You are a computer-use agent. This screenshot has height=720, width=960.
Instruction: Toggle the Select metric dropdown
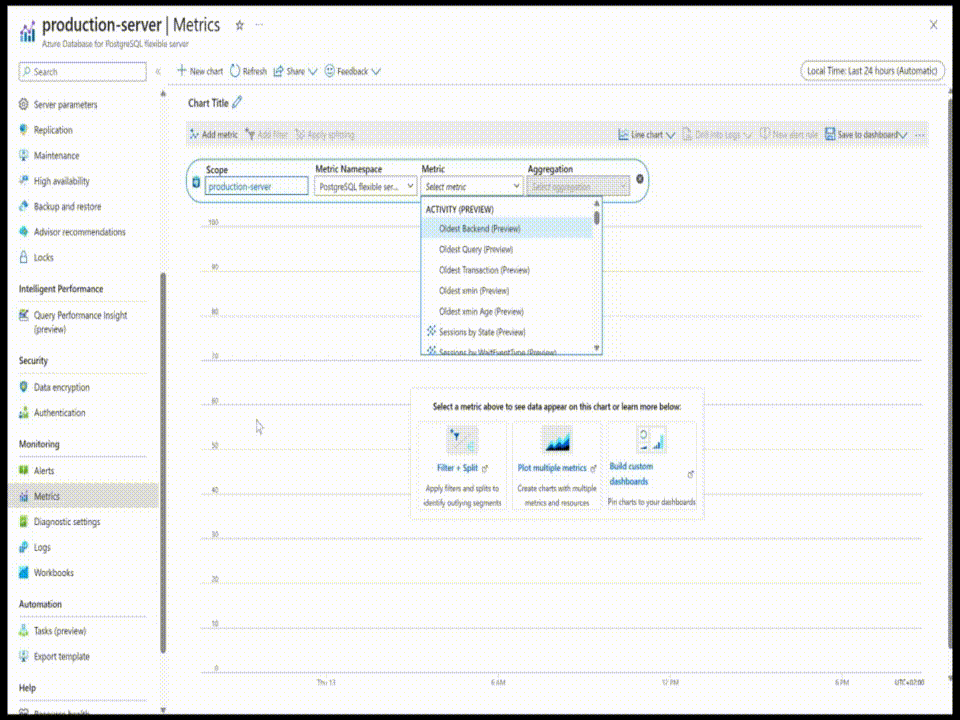click(x=471, y=186)
